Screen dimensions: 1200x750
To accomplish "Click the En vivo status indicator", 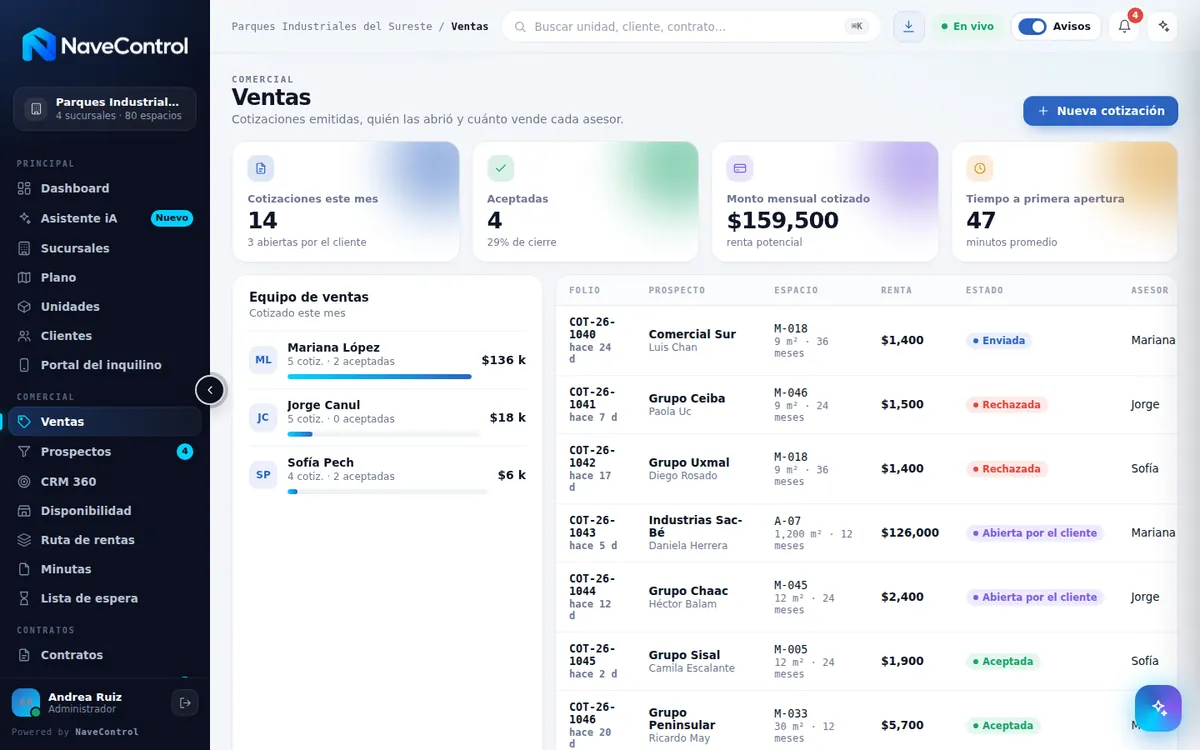I will (x=967, y=26).
